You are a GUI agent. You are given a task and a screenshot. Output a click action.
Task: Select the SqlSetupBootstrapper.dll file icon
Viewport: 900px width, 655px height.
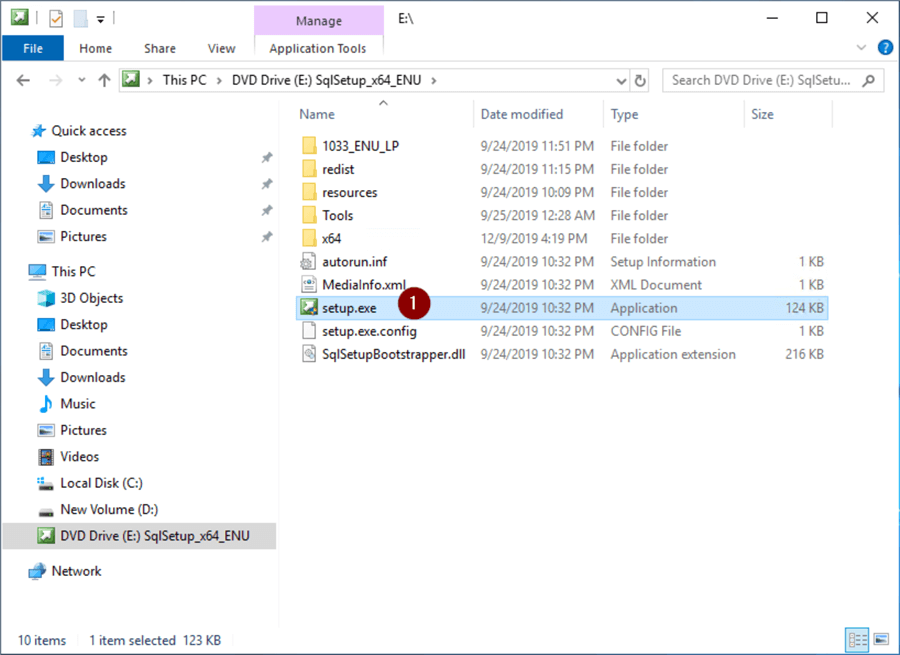coord(309,354)
